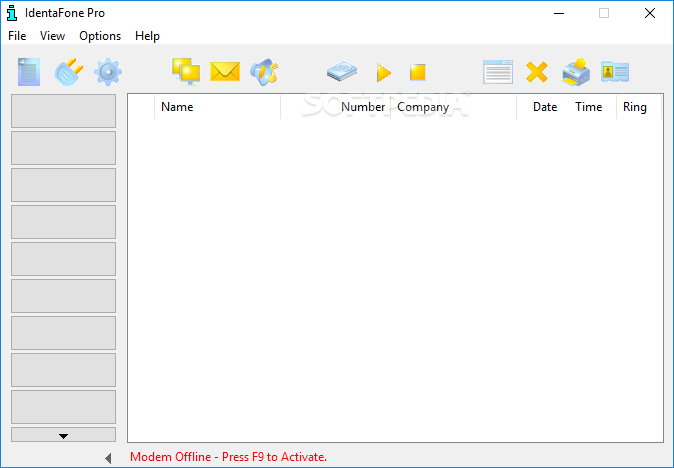
Task: Click the Modem Offline status message
Action: 228,457
